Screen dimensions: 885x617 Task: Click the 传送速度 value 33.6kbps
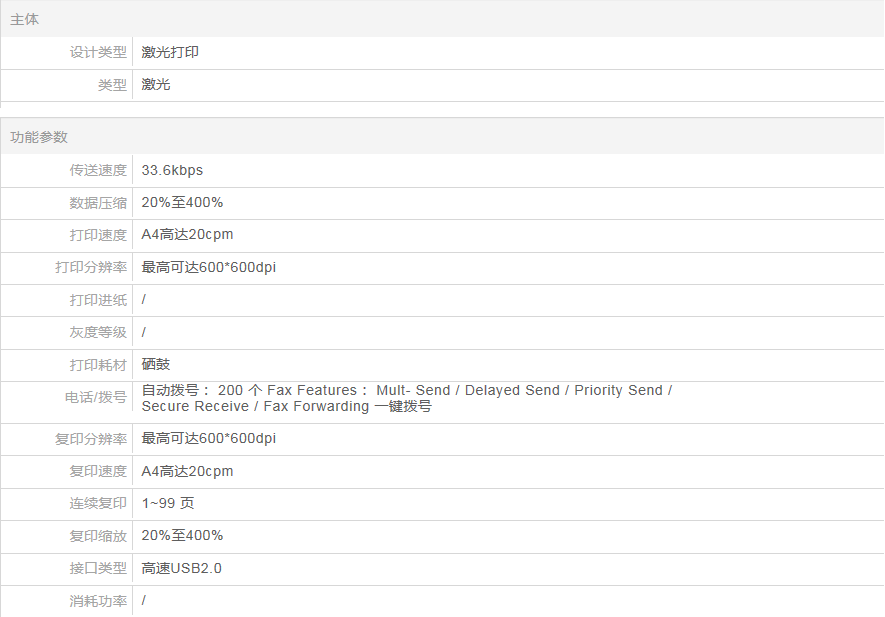172,170
